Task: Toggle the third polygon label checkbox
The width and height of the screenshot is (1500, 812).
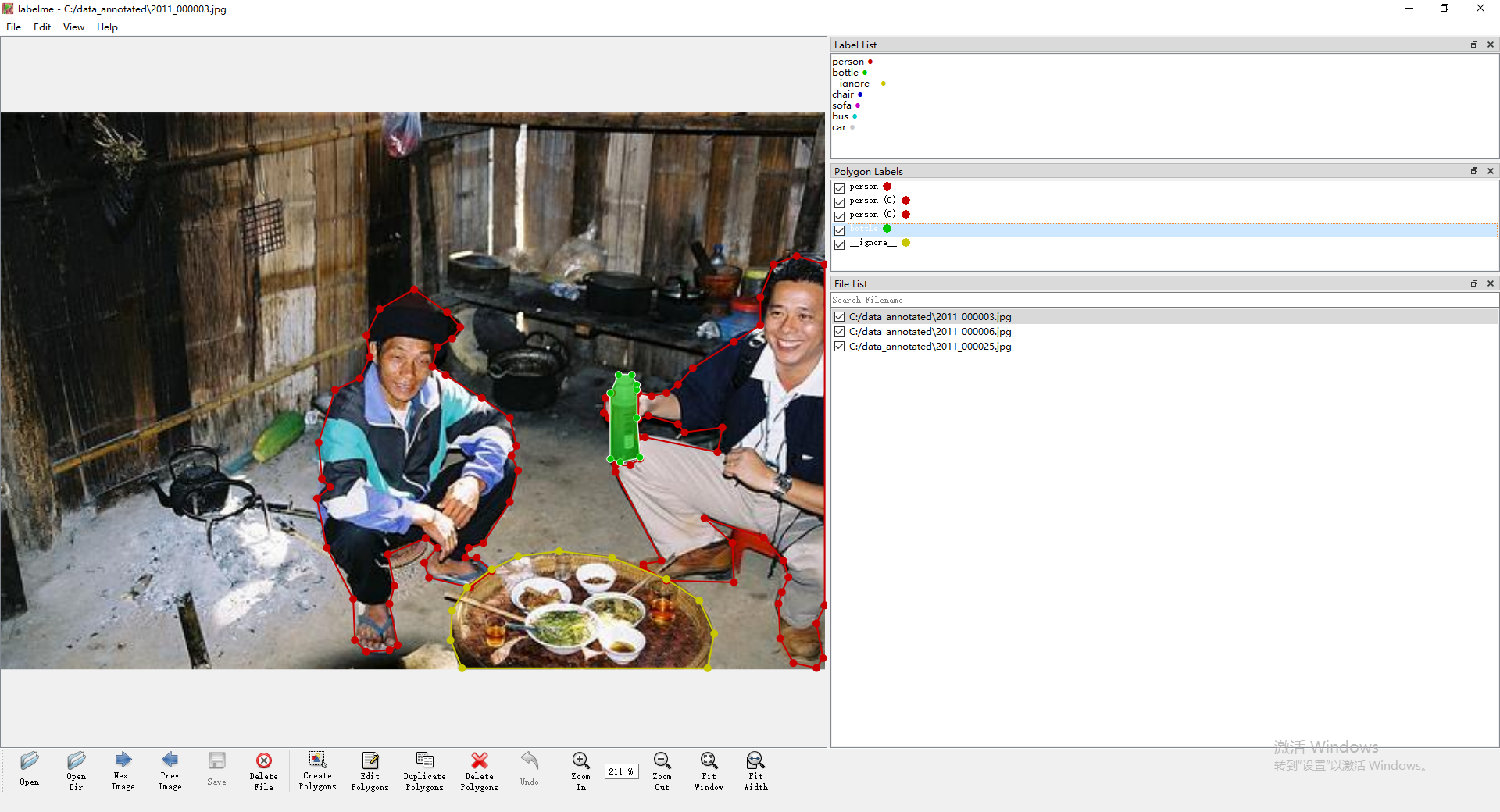Action: click(839, 216)
